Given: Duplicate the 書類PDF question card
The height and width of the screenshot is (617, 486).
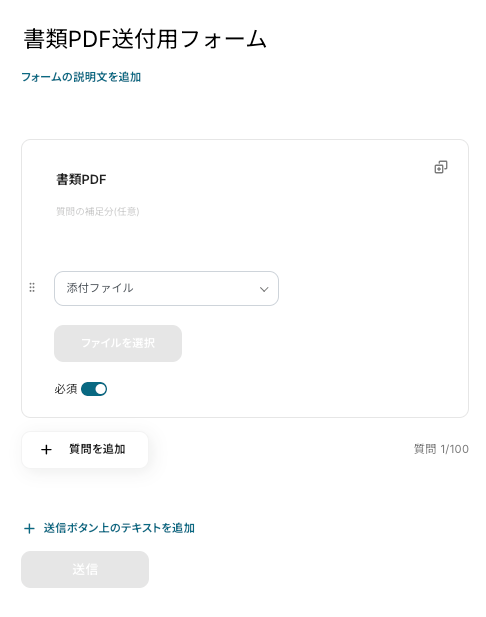Looking at the screenshot, I should tap(440, 167).
